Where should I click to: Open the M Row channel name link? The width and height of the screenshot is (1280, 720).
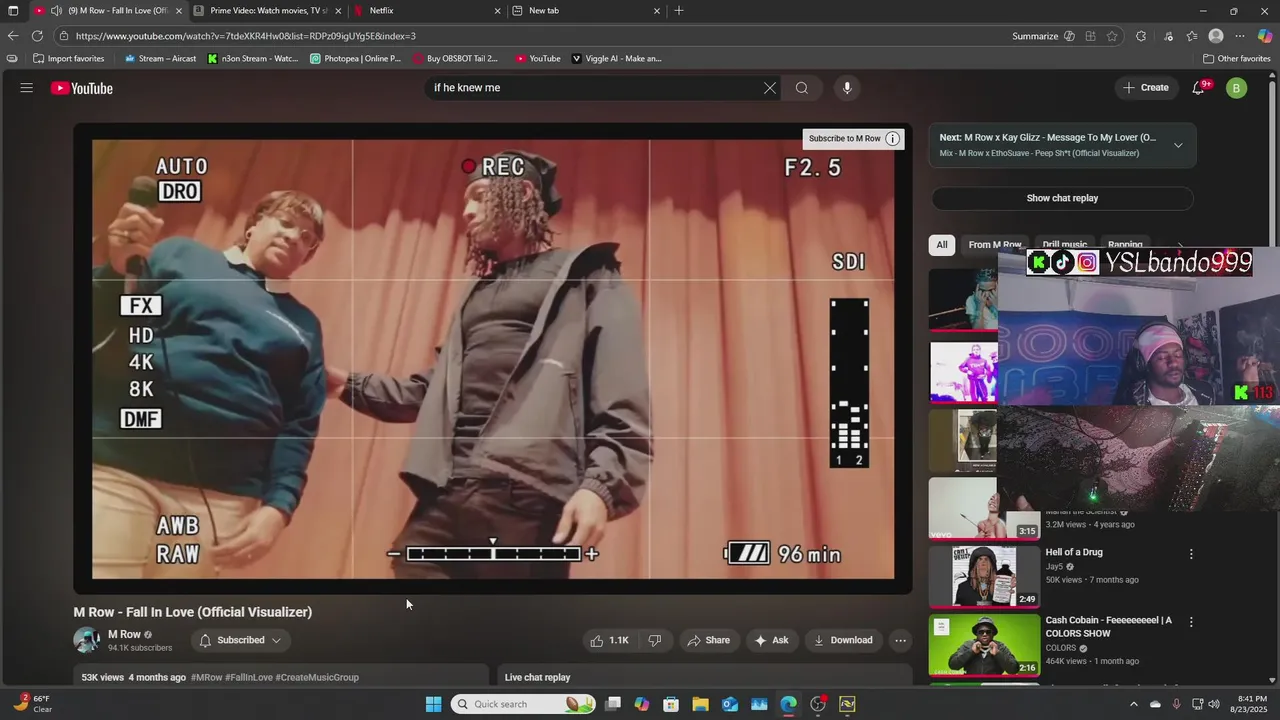(124, 634)
